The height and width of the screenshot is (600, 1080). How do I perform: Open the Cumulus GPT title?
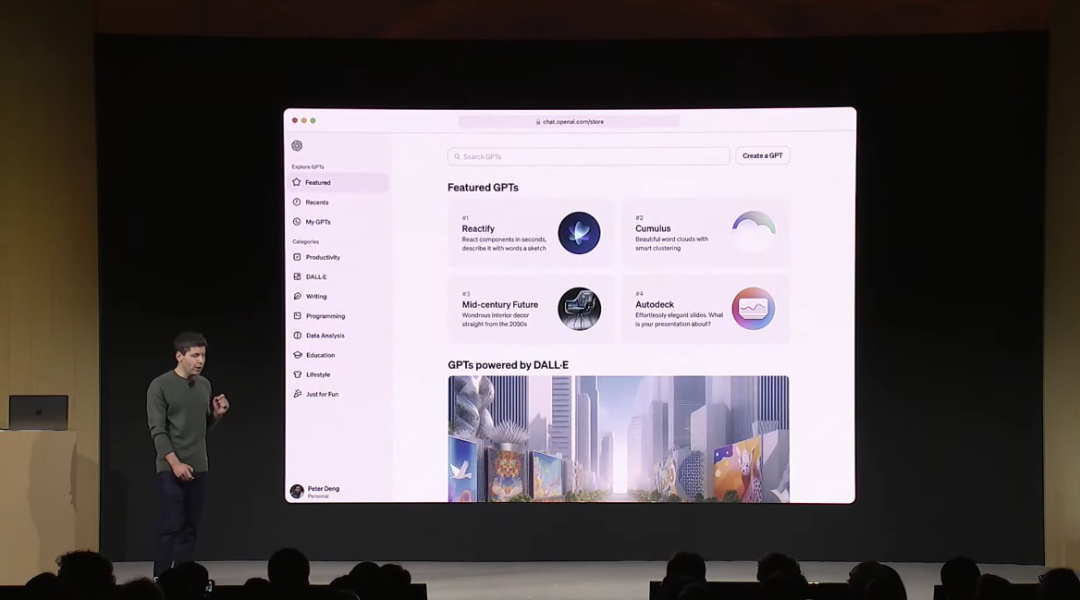[653, 229]
